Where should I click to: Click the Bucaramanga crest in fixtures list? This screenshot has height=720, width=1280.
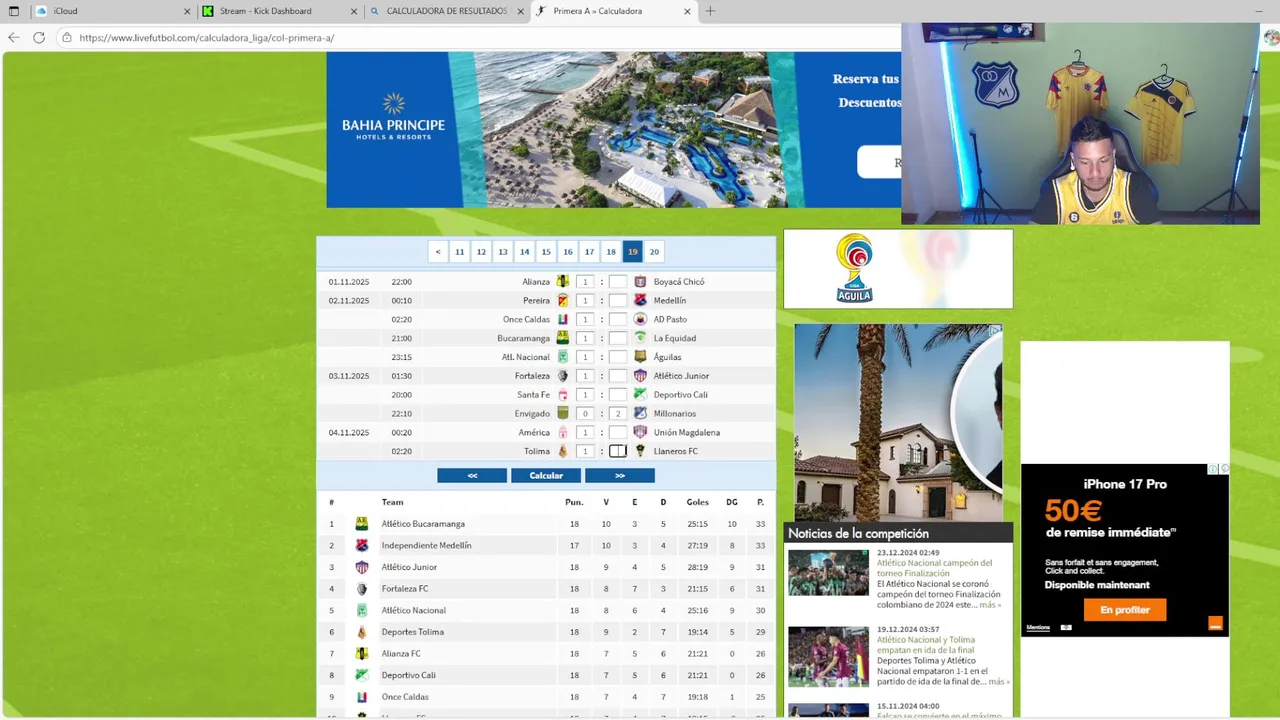562,338
